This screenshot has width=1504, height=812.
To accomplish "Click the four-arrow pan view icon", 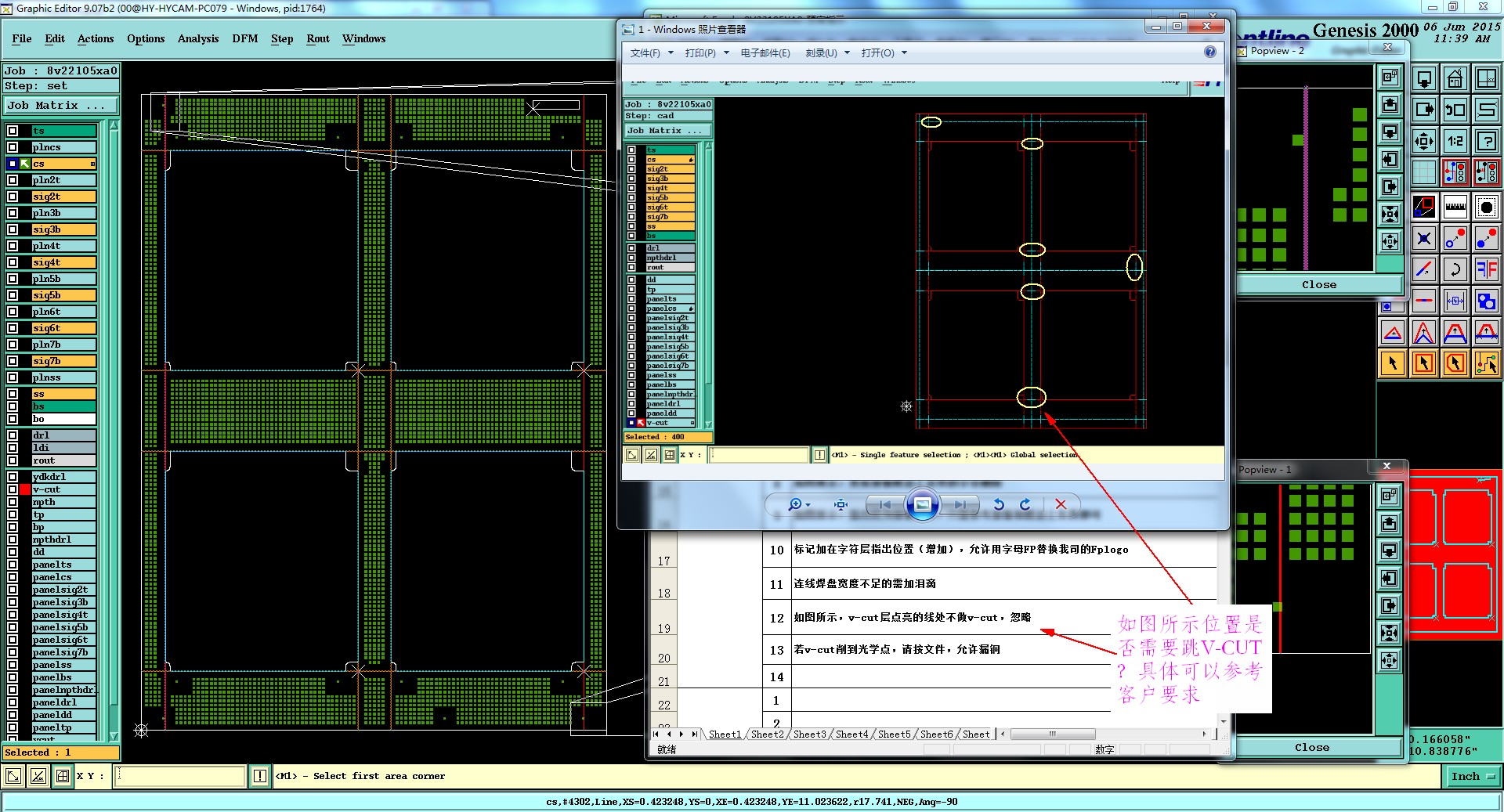I will (x=1424, y=141).
